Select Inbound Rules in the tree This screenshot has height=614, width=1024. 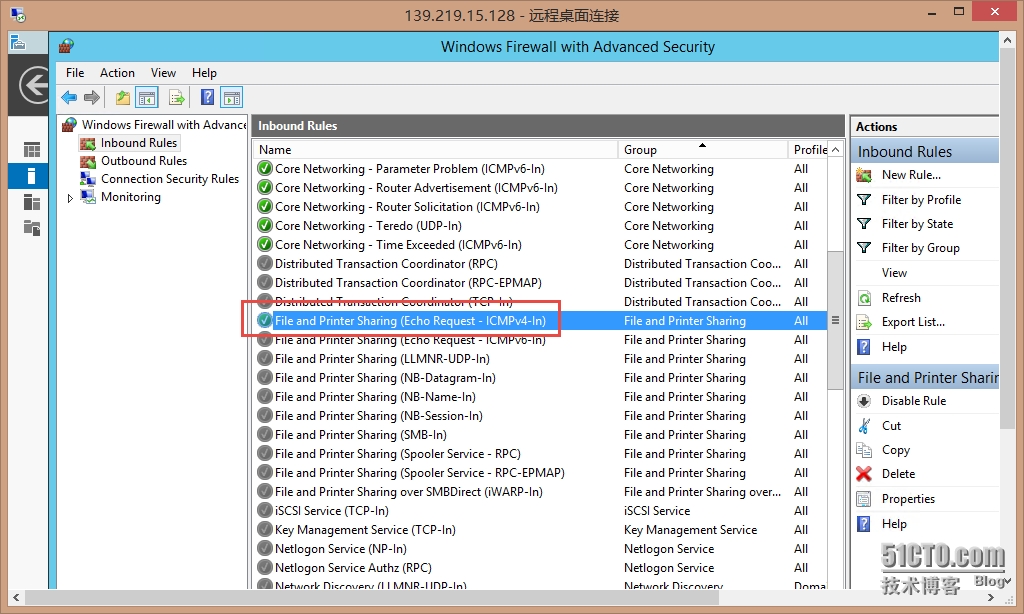click(x=138, y=143)
